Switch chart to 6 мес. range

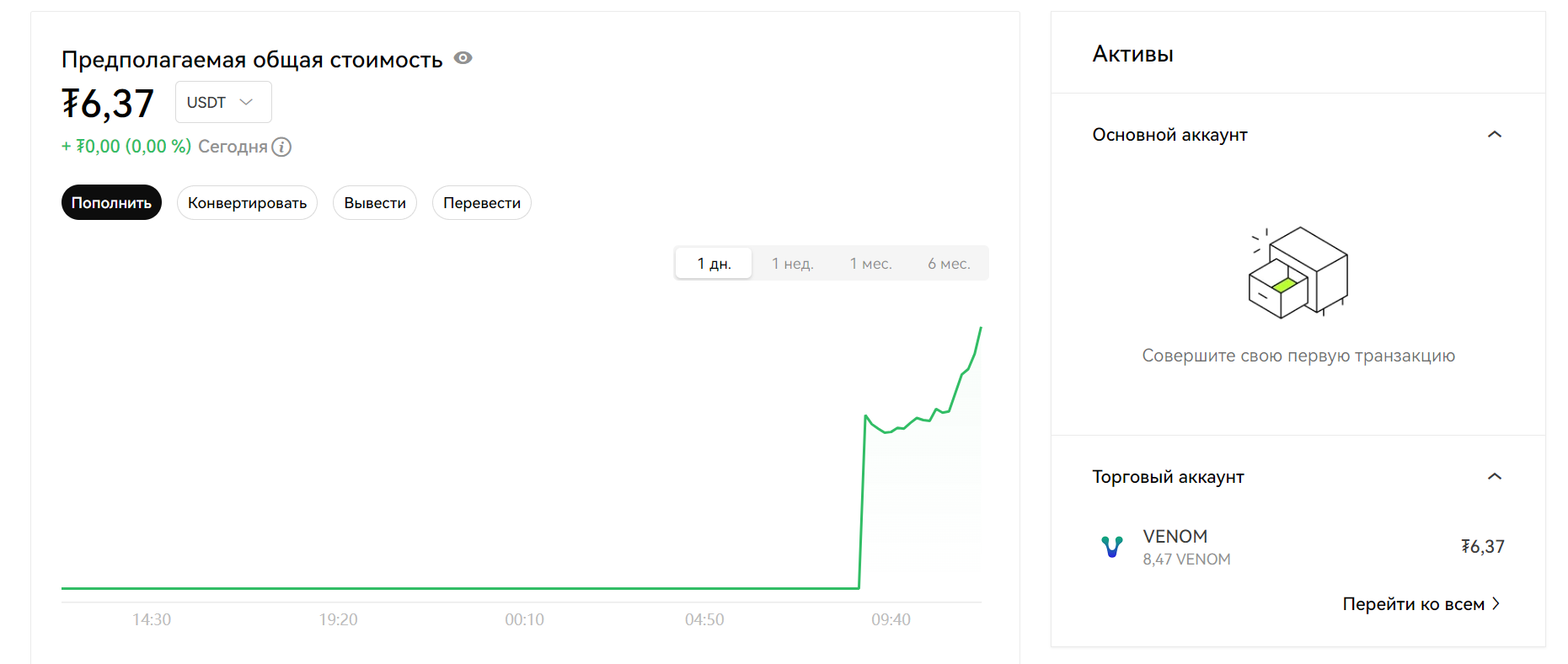point(949,264)
